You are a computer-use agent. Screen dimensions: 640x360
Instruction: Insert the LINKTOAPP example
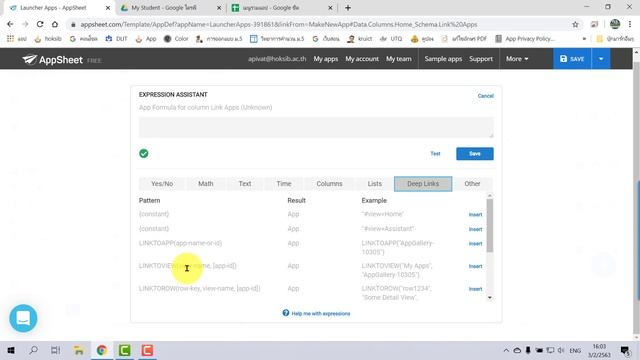(x=475, y=243)
